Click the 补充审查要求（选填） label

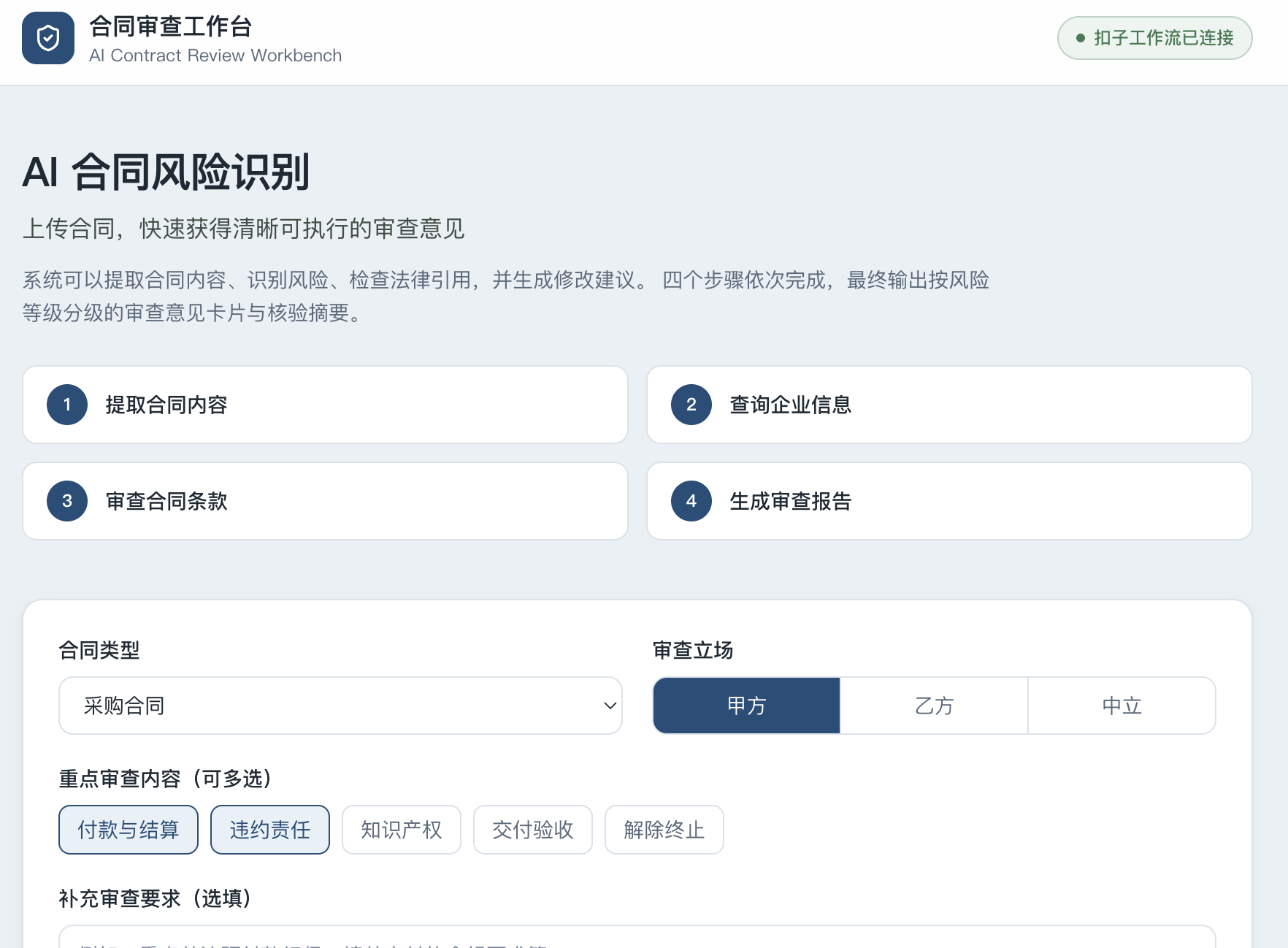click(x=155, y=898)
